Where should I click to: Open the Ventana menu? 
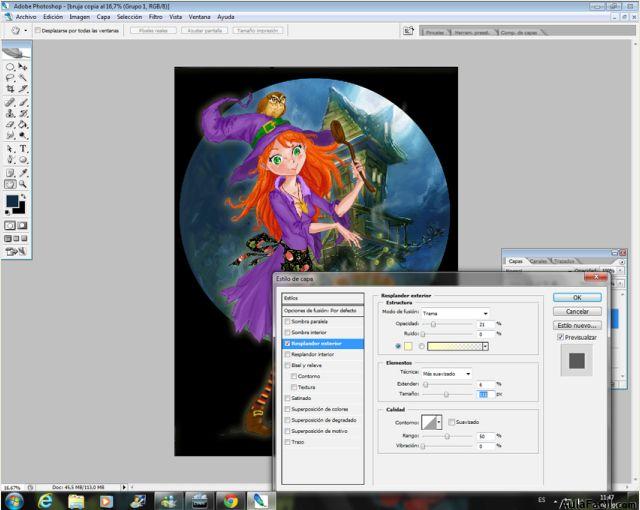pyautogui.click(x=199, y=17)
